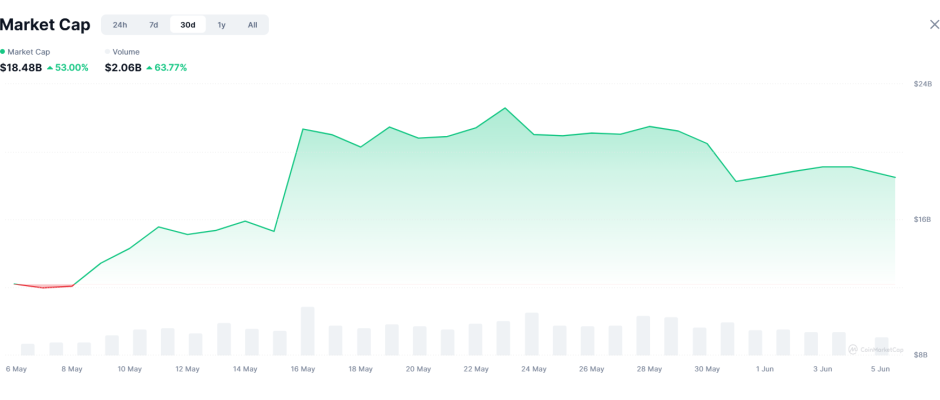The width and height of the screenshot is (940, 400).
Task: Click the tallest volume bar at 16 May
Action: 308,331
